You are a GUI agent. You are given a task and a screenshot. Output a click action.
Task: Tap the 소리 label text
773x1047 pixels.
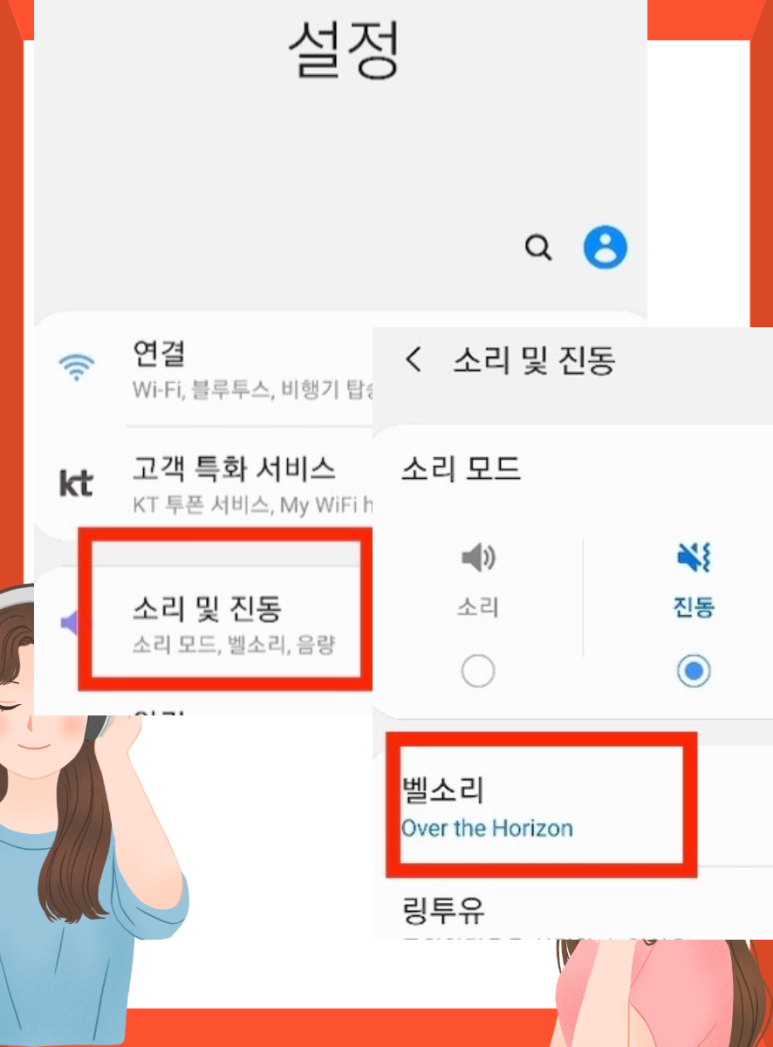tap(478, 607)
